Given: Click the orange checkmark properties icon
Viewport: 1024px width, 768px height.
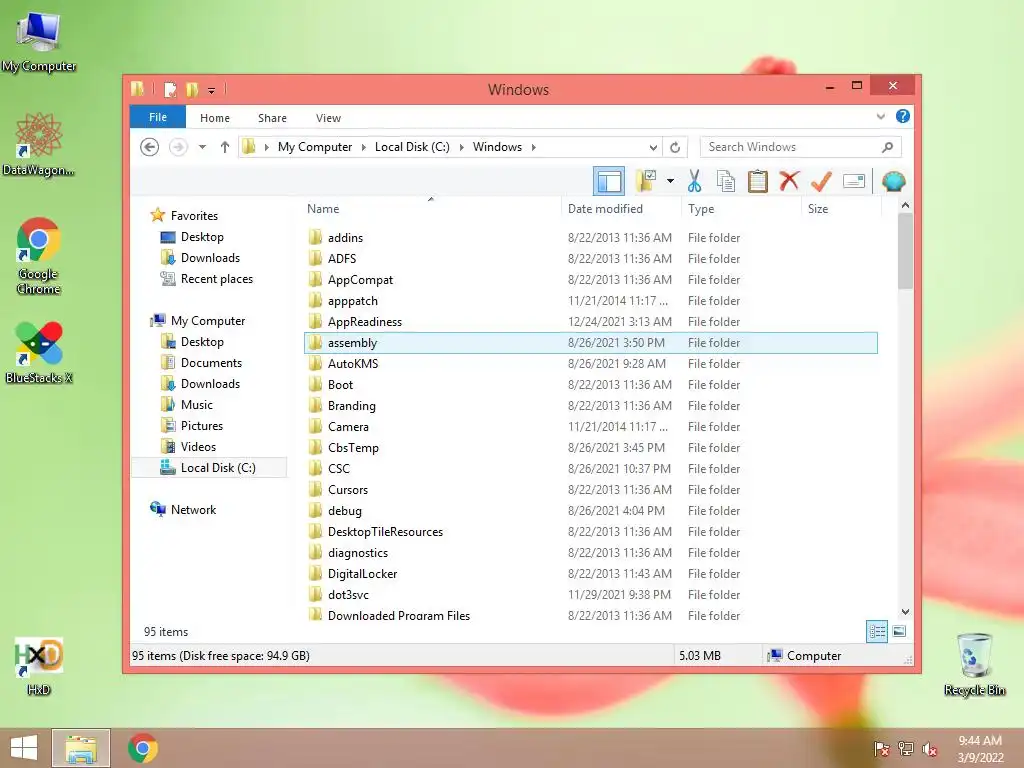Looking at the screenshot, I should [x=821, y=181].
